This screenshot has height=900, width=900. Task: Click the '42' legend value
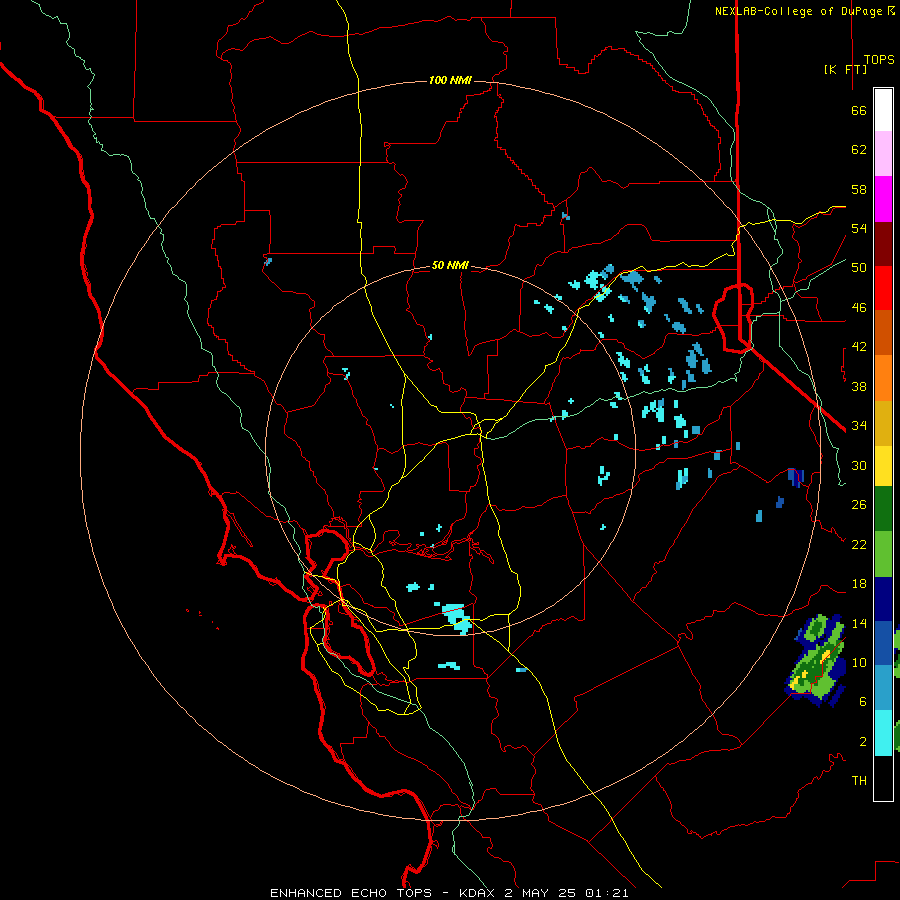859,347
